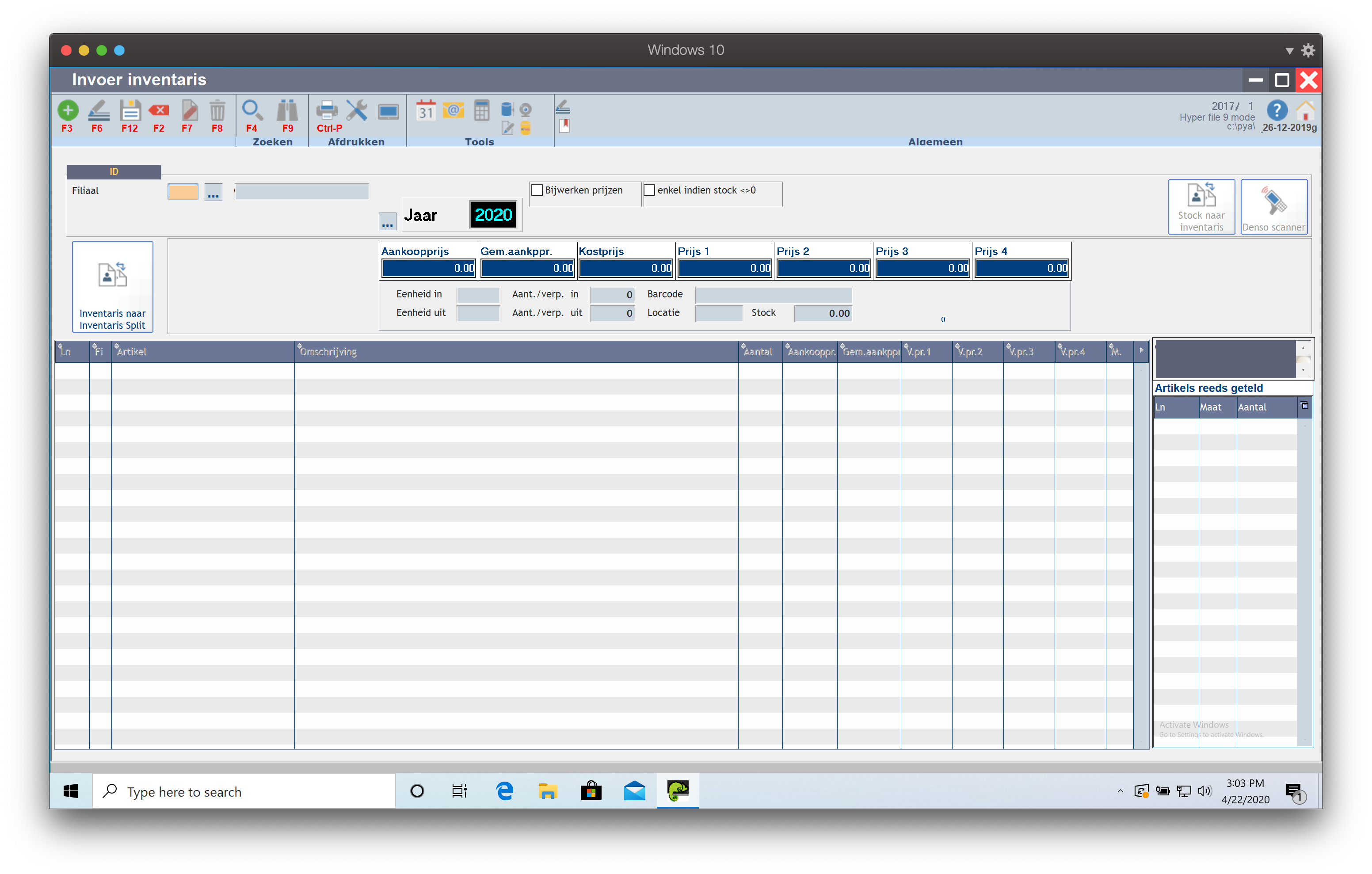Check enkel indien stock <>0 option
This screenshot has height=874, width=1372.
(x=649, y=190)
